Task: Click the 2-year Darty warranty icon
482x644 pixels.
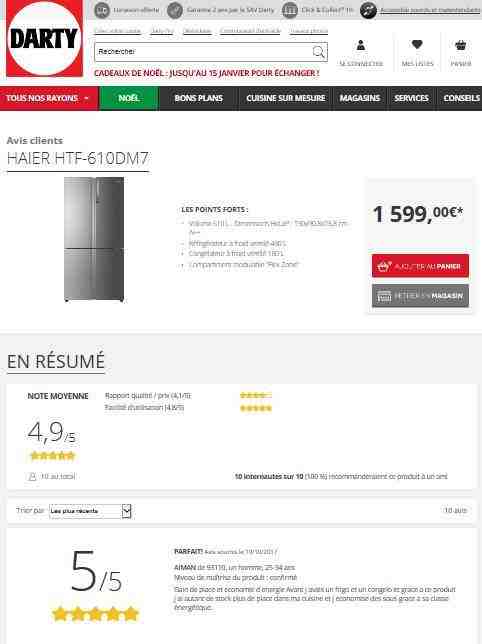Action: pos(175,10)
